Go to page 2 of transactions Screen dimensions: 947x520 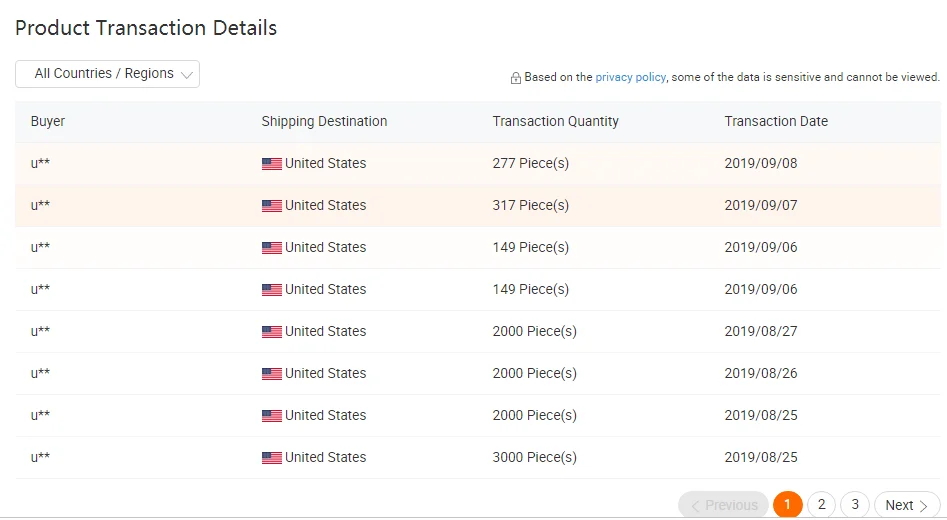pyautogui.click(x=821, y=505)
